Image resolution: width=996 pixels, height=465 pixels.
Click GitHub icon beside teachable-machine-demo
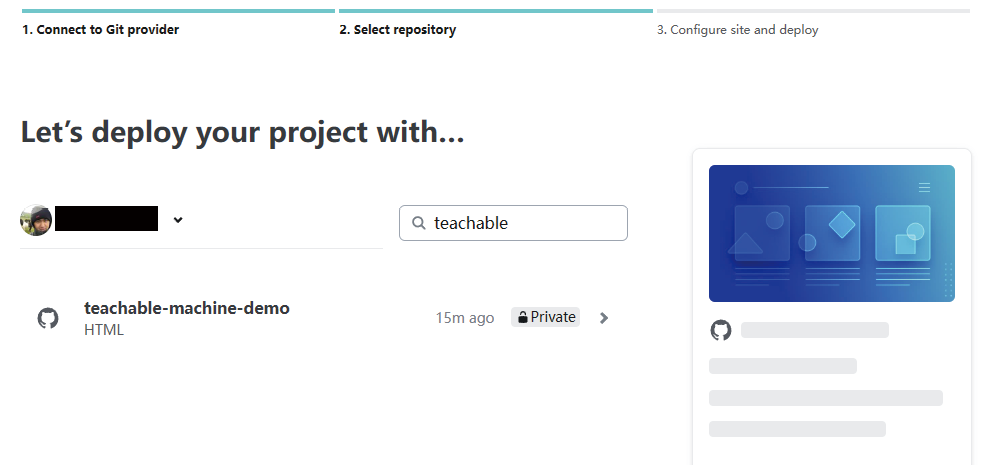pos(48,319)
